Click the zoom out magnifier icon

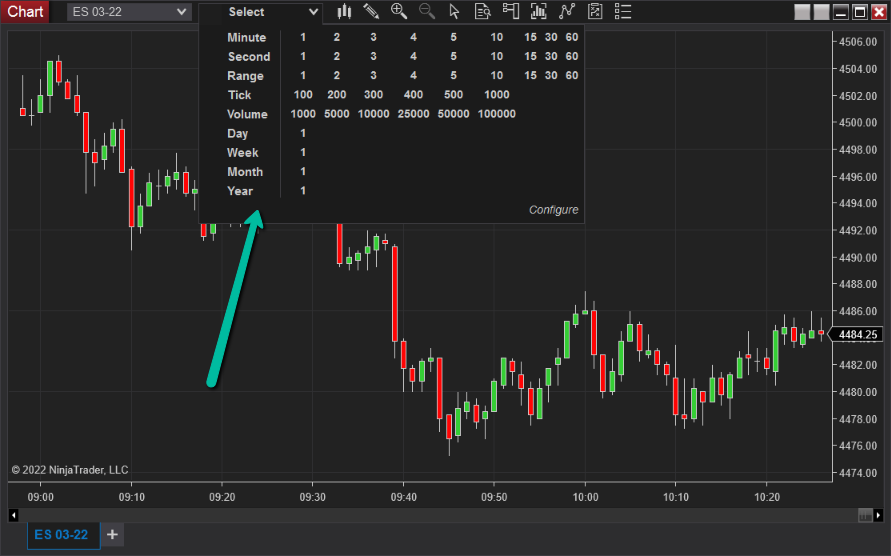(427, 11)
